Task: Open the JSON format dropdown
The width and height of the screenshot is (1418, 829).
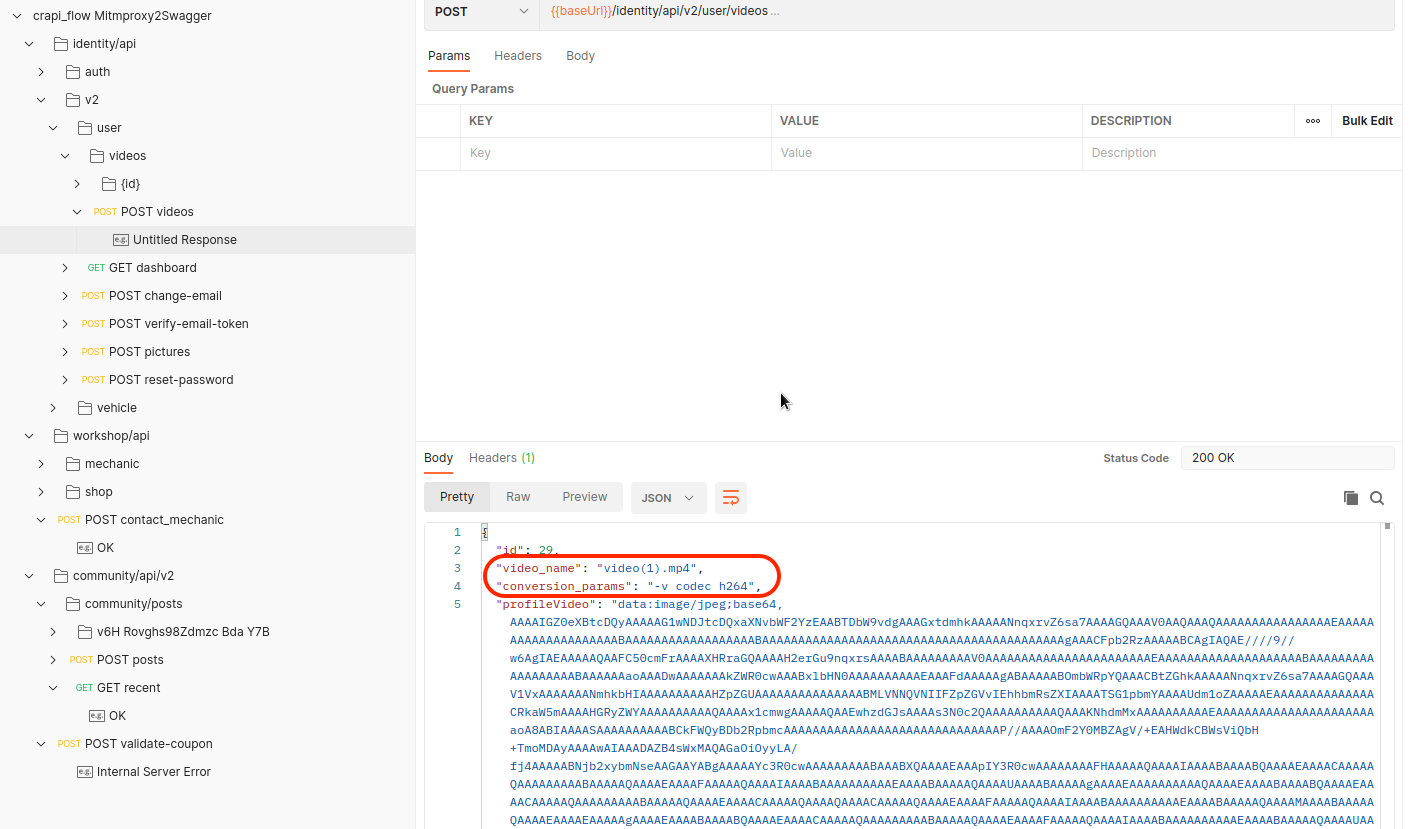Action: (x=667, y=498)
